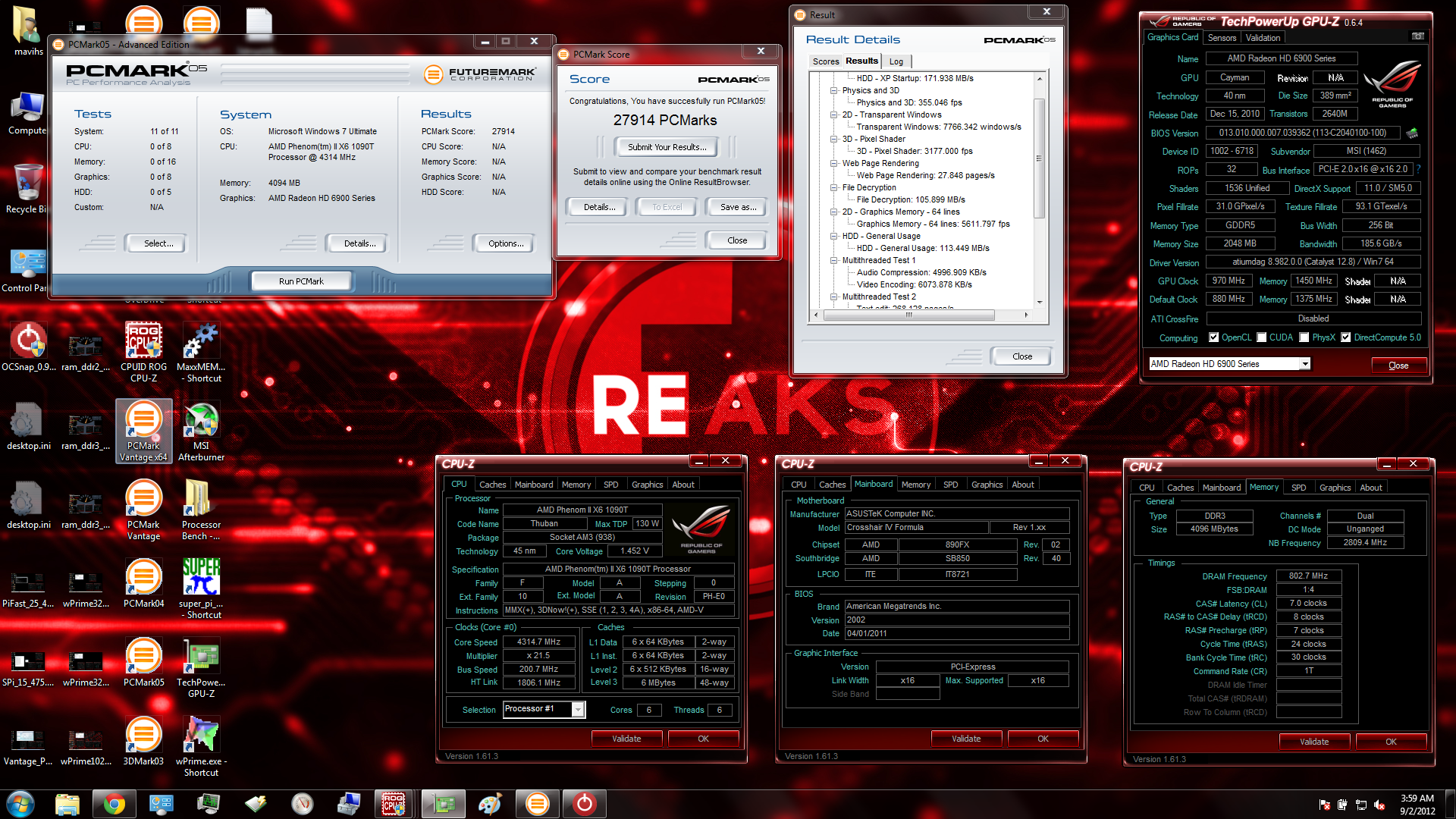This screenshot has width=1456, height=819.
Task: Collapse the Web Page Rendering node
Action: 833,163
